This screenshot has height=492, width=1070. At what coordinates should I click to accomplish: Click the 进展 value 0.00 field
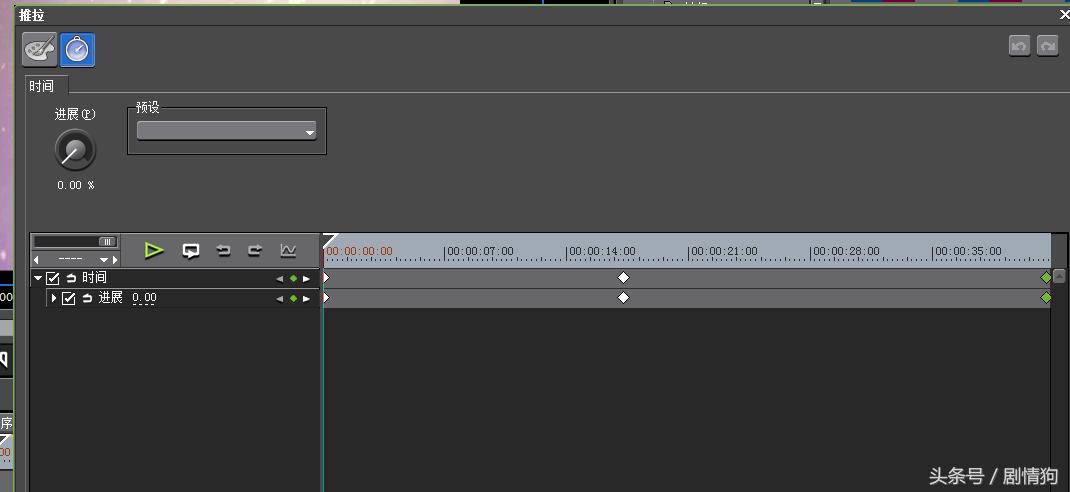[144, 298]
